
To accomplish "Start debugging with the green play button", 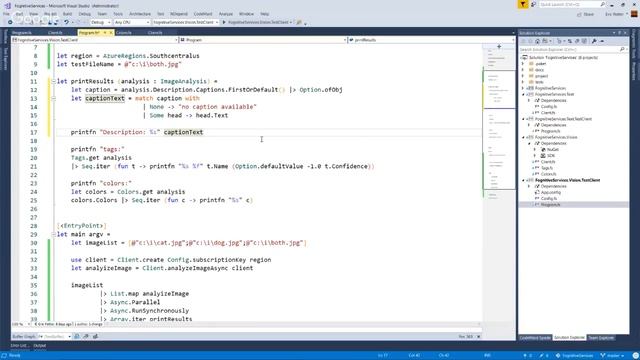I will coord(224,22).
